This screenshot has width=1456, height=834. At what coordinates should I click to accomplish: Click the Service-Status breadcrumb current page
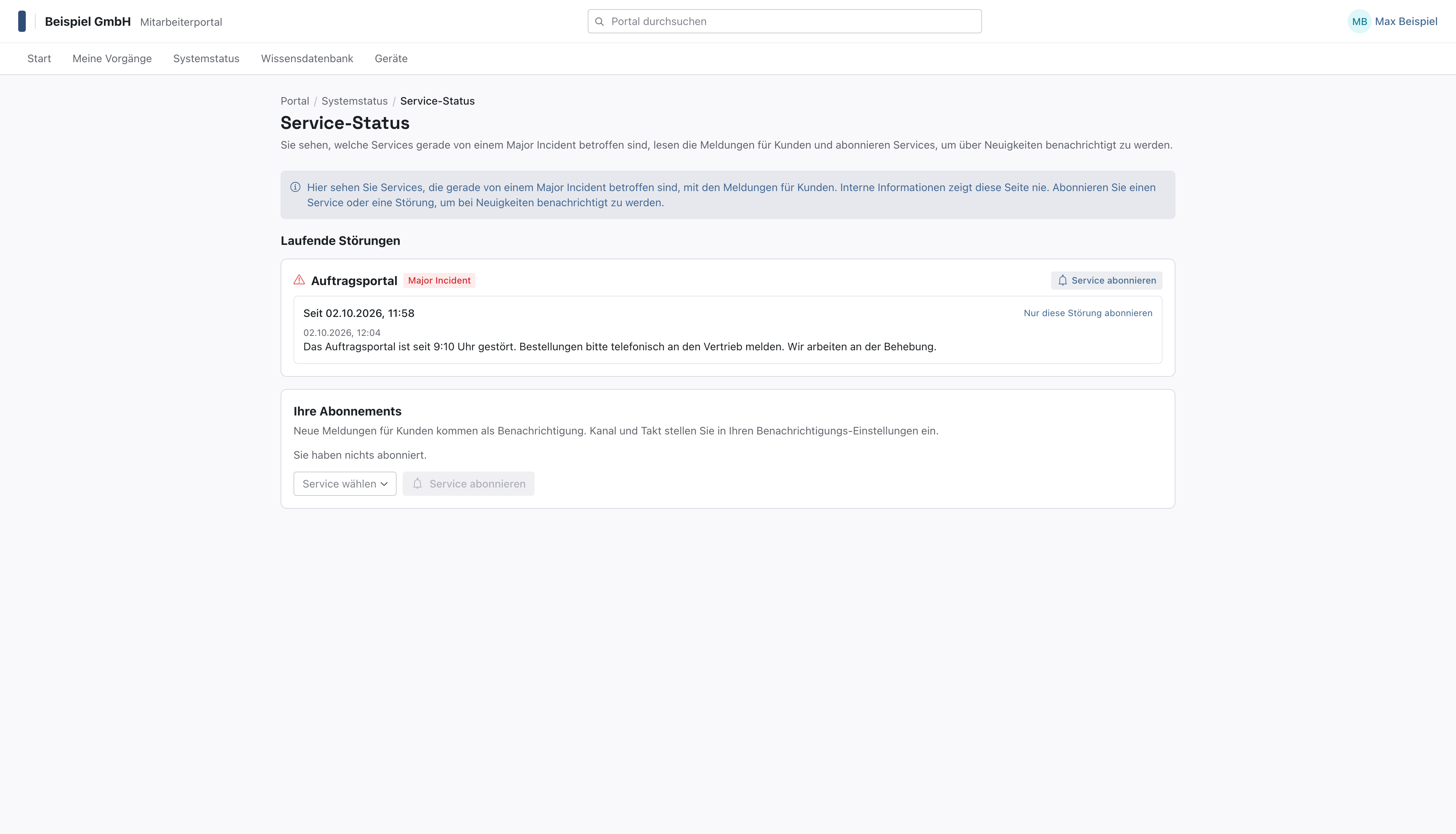click(438, 101)
